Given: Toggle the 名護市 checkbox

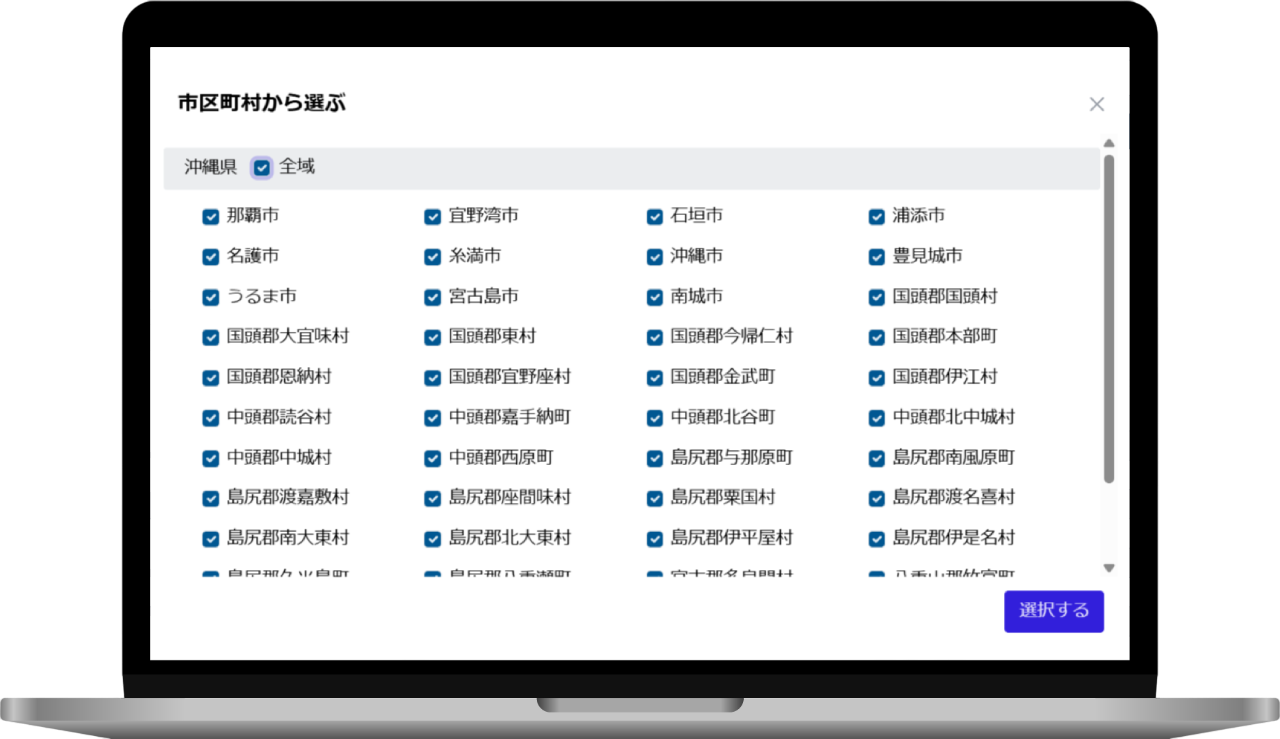Looking at the screenshot, I should [x=211, y=257].
